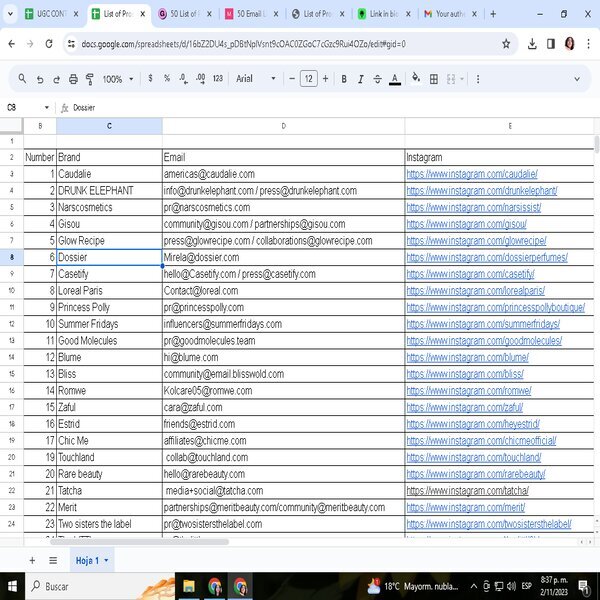The image size is (600, 600).
Task: Increase font size with plus button
Action: (325, 79)
